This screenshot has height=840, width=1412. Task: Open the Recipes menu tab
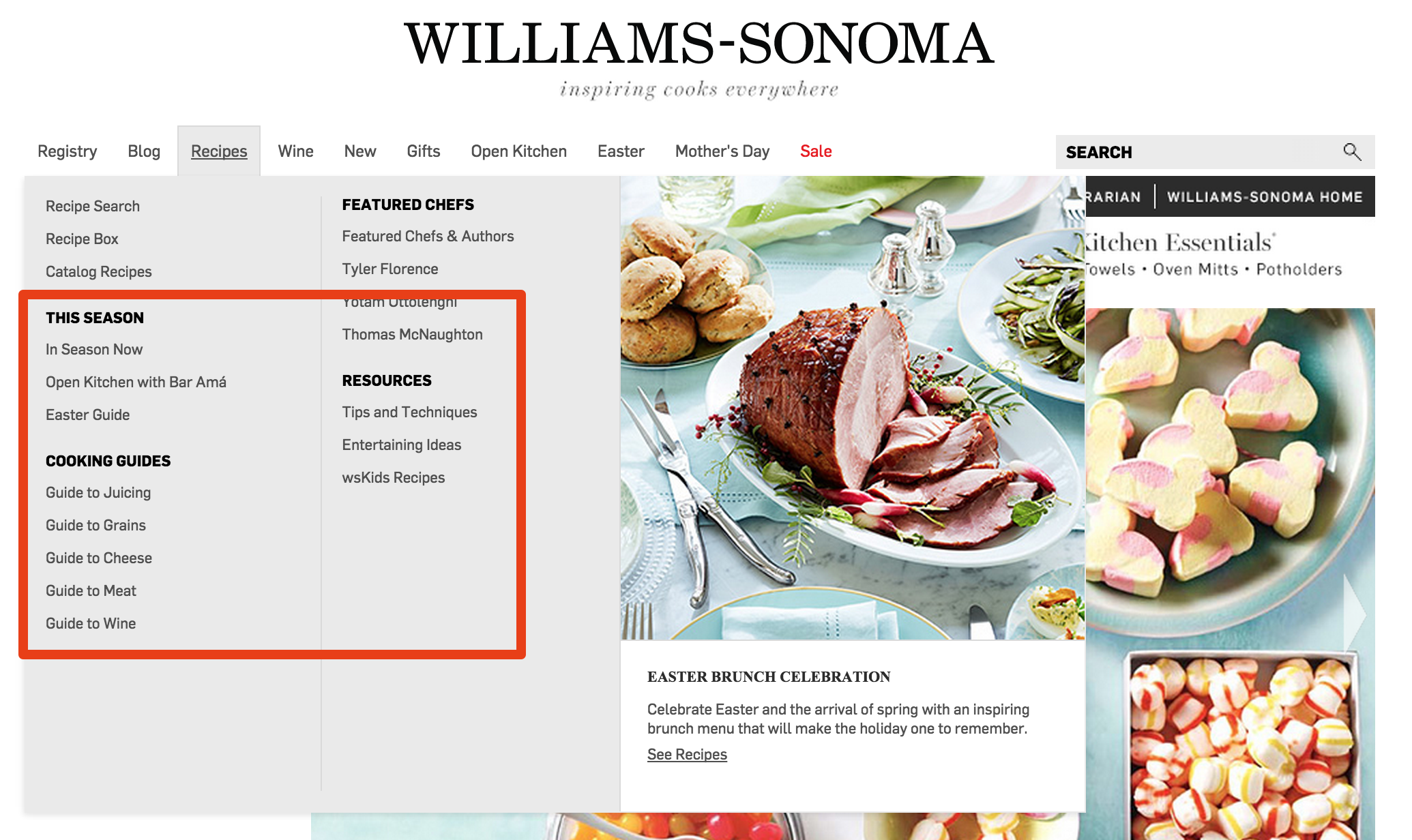tap(219, 151)
